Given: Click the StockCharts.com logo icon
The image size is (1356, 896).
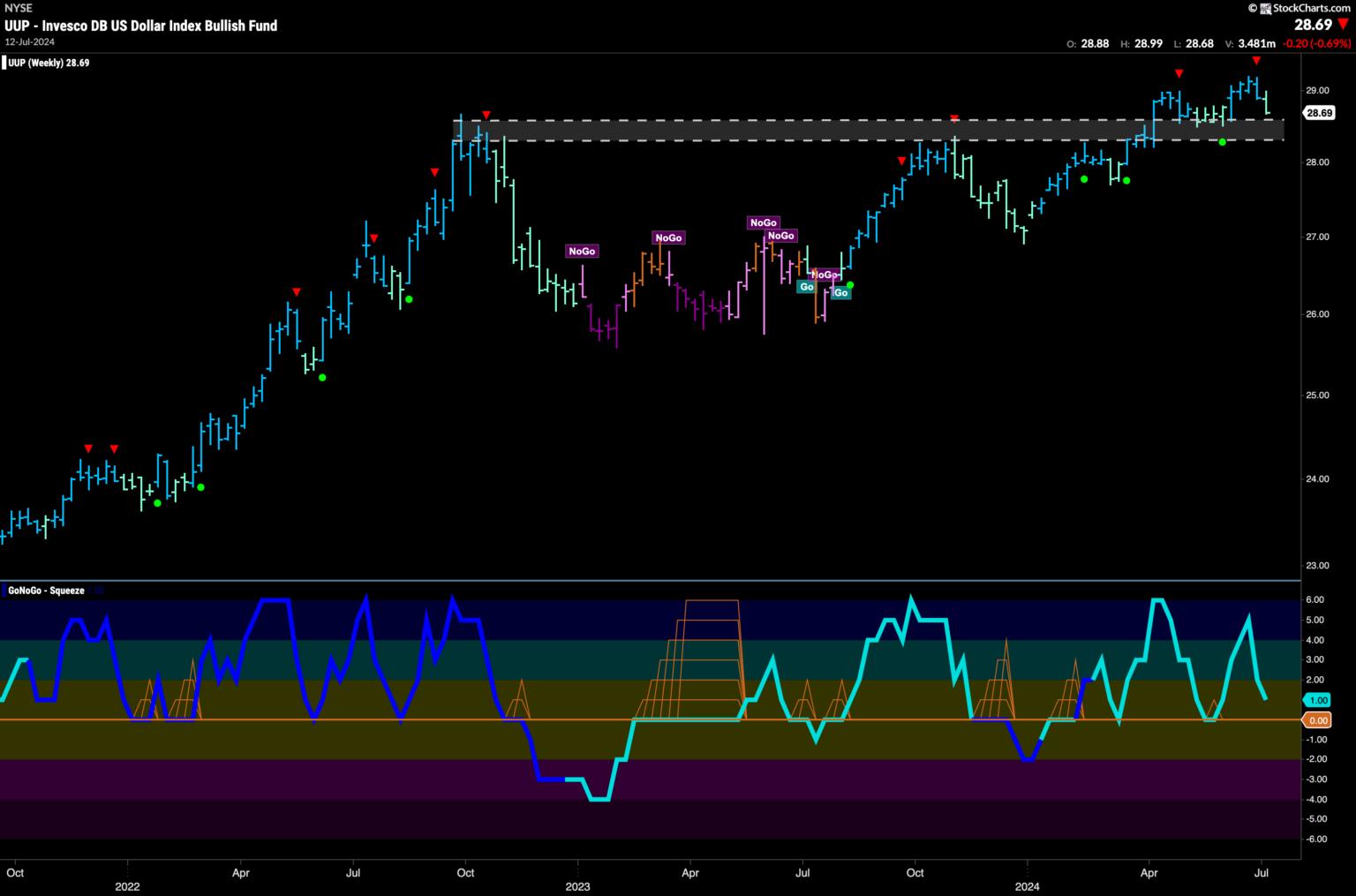Looking at the screenshot, I should tap(1264, 8).
